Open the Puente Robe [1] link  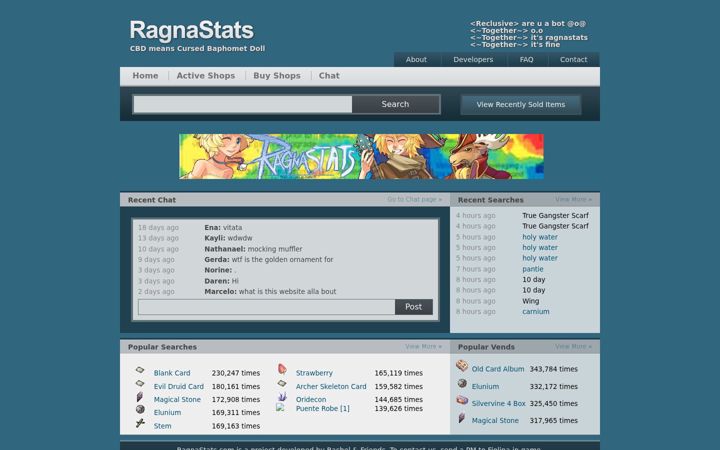(x=323, y=408)
